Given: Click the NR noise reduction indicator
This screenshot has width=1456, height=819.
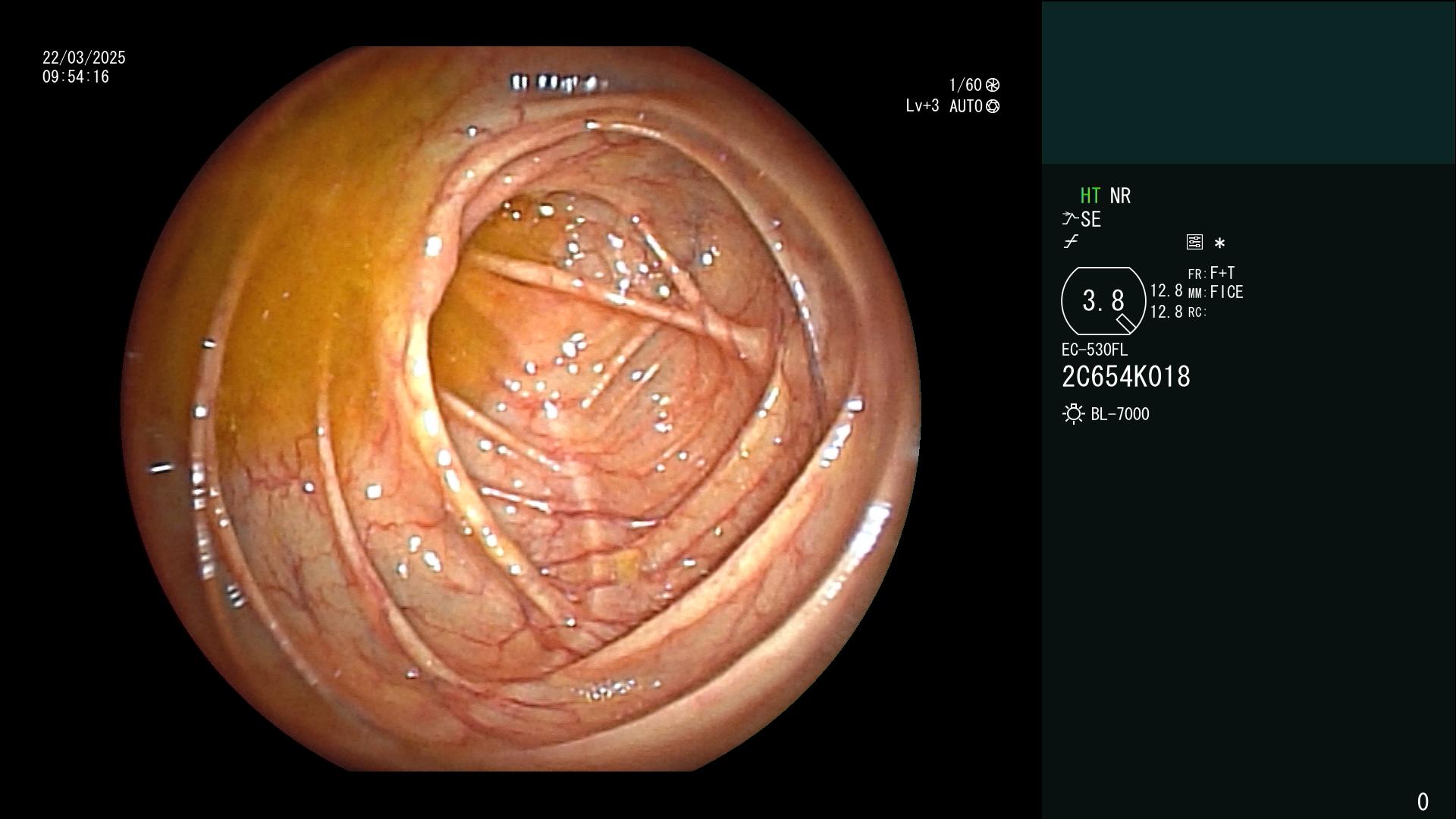Looking at the screenshot, I should click(x=1120, y=196).
